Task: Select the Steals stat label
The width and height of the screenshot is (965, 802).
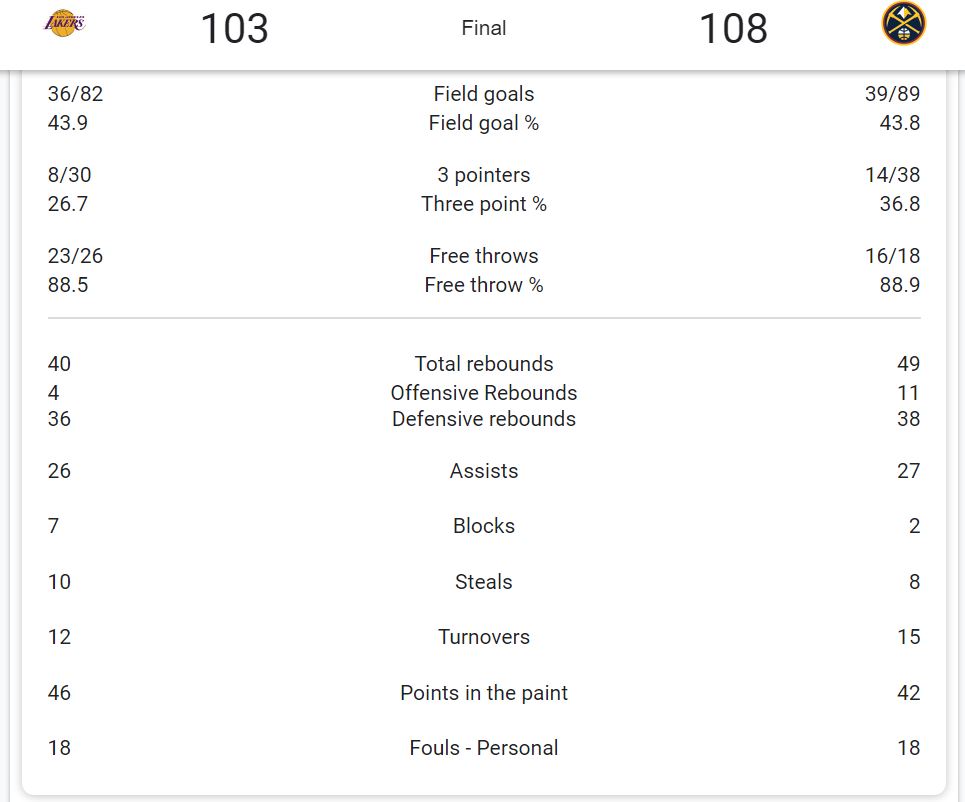Action: (x=484, y=582)
